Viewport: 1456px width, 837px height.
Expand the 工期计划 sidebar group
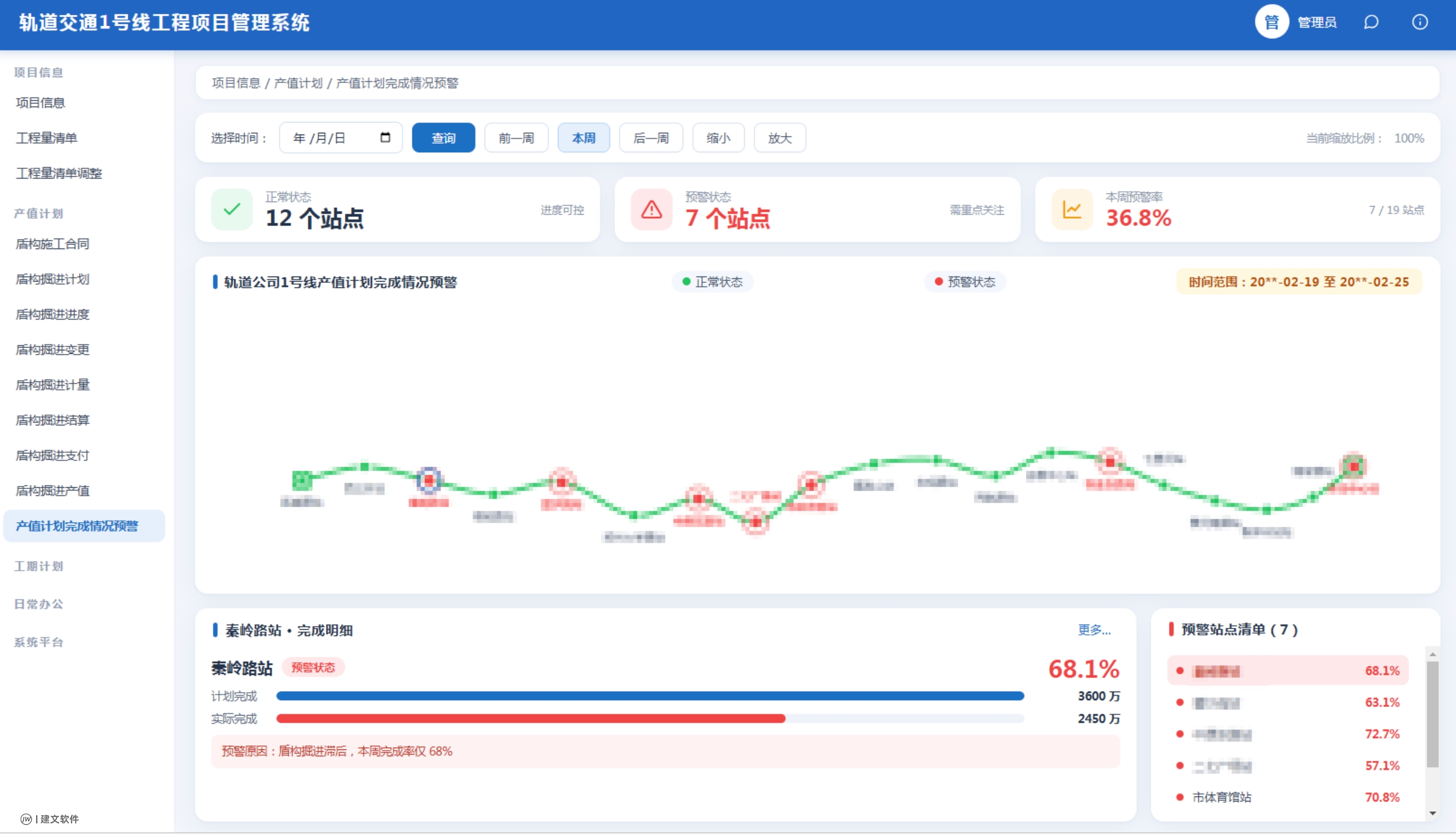pos(38,566)
